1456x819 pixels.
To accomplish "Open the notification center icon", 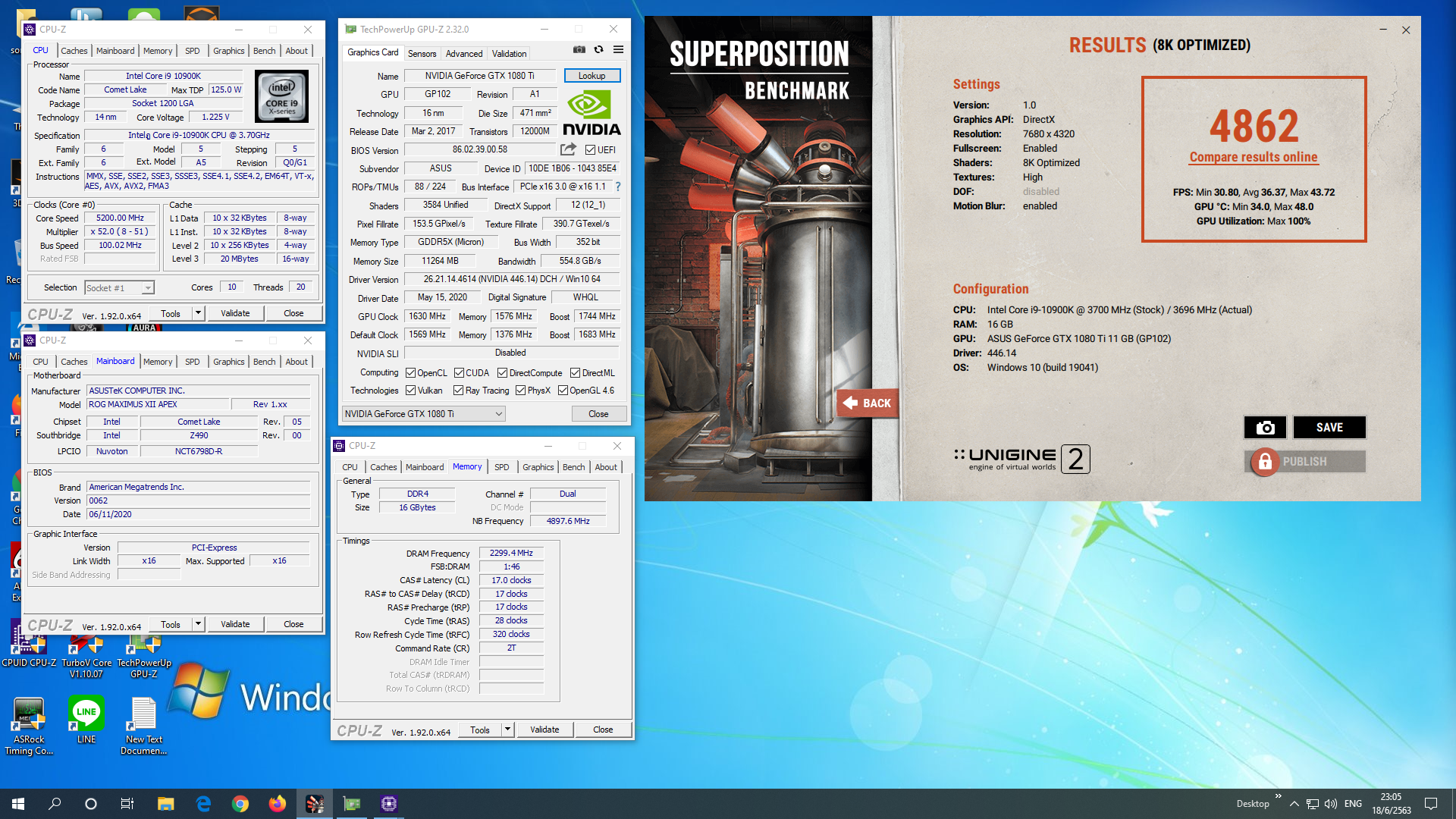I will (1431, 804).
